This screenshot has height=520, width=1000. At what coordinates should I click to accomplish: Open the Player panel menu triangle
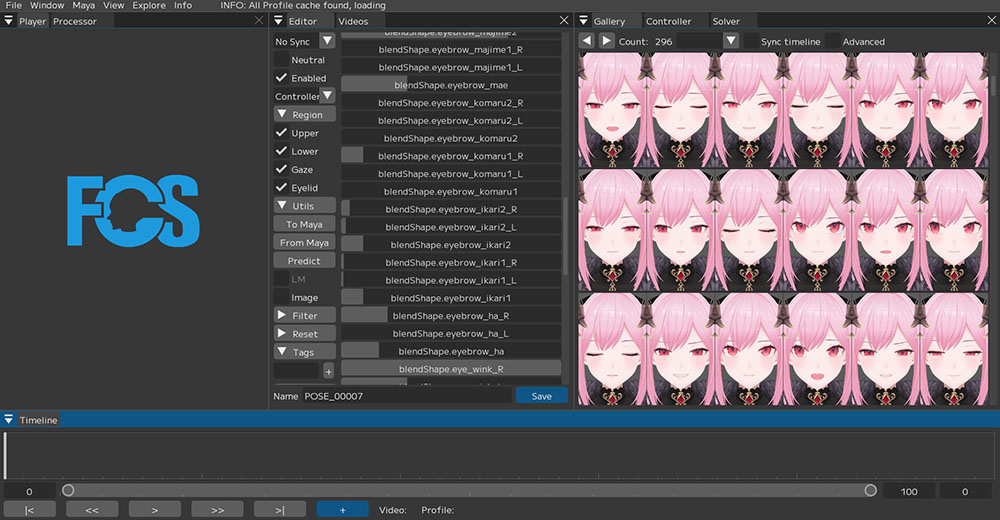pos(8,20)
